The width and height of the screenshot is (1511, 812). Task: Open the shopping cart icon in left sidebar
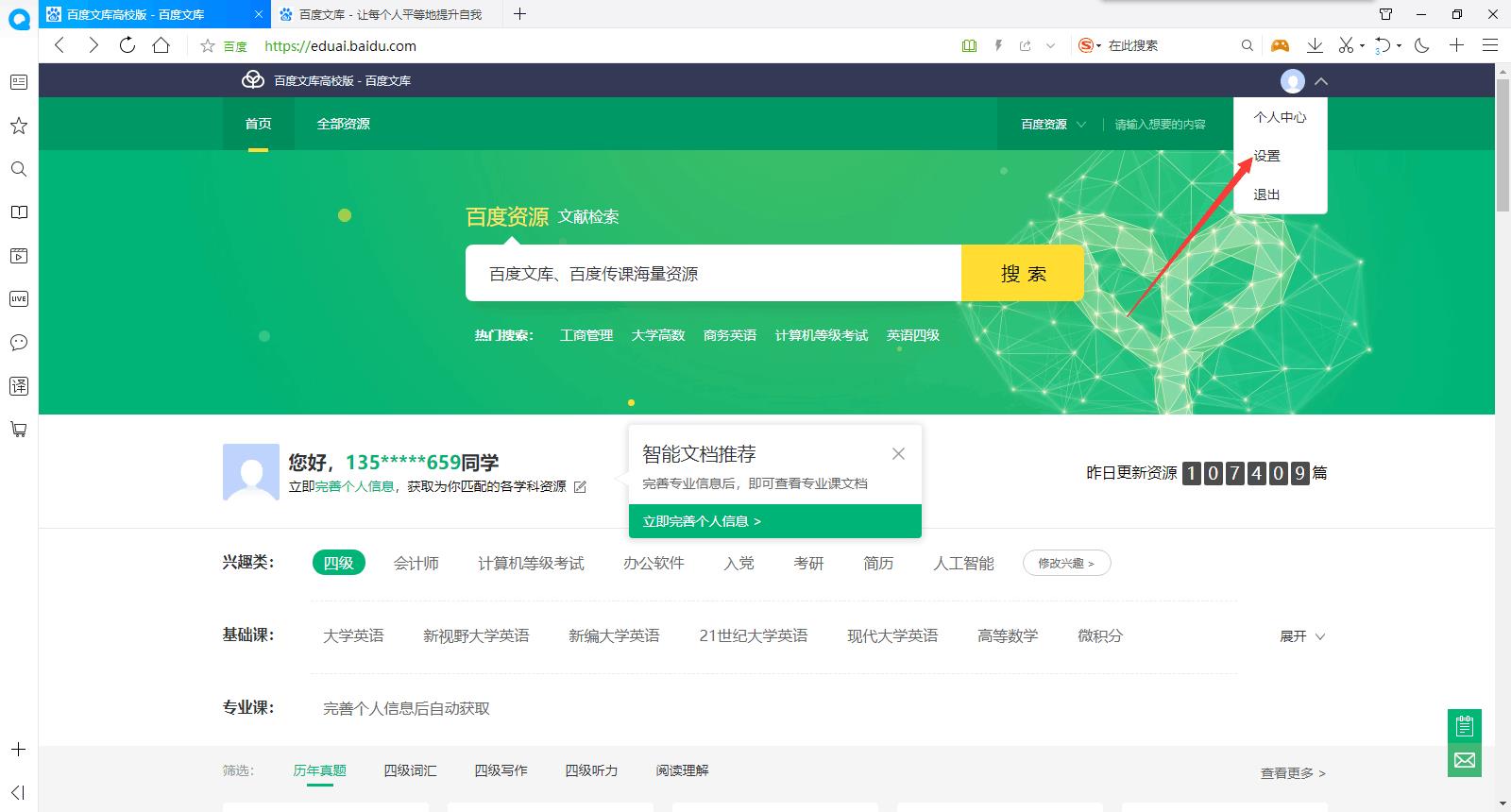[18, 430]
